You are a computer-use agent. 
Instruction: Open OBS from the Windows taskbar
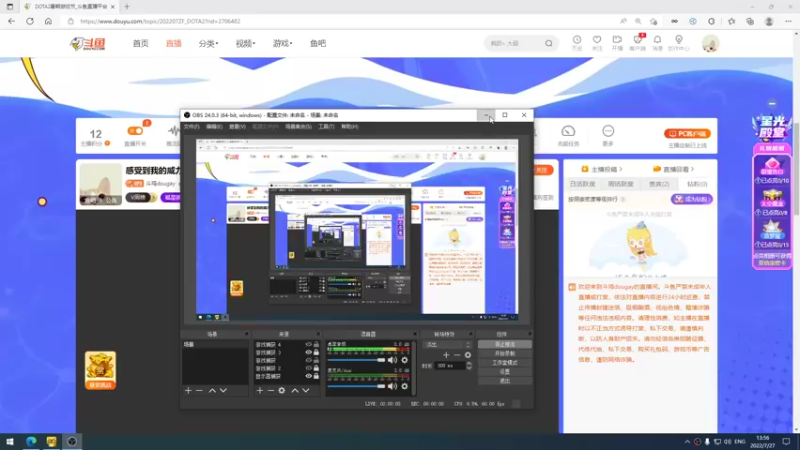tap(72, 441)
